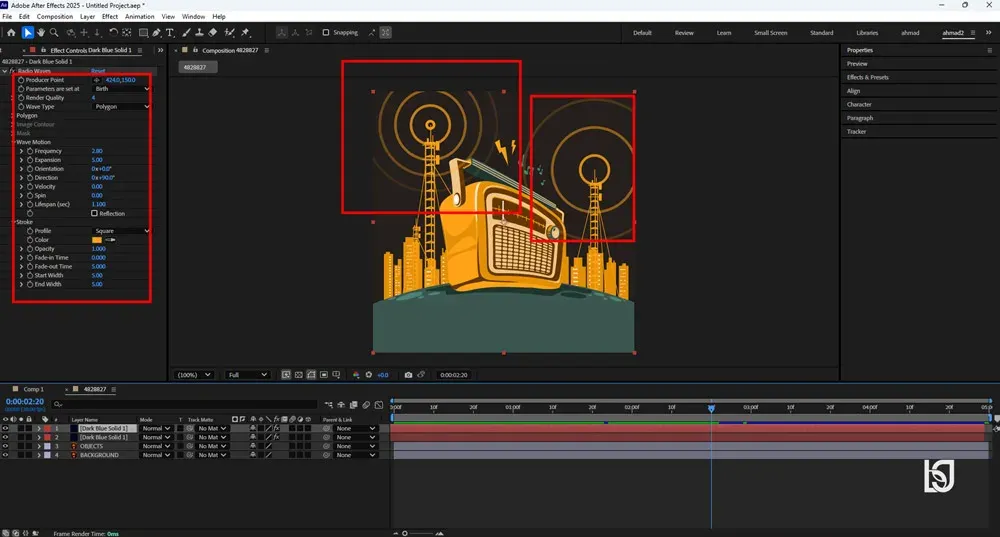Image resolution: width=1000 pixels, height=537 pixels.
Task: Click the motion blur enable icon in timeline
Action: (366, 404)
